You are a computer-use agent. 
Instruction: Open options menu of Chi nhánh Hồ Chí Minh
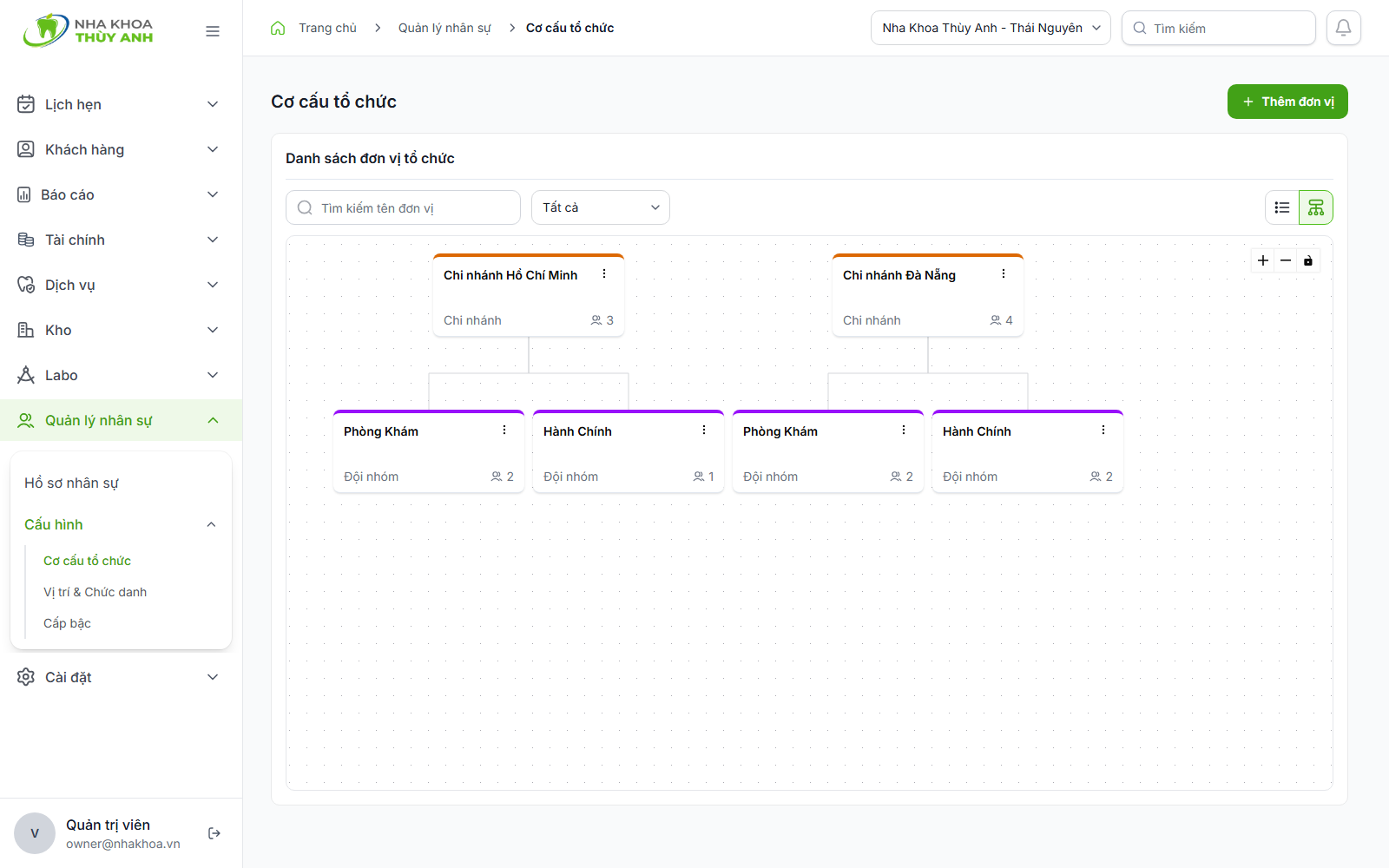[604, 273]
